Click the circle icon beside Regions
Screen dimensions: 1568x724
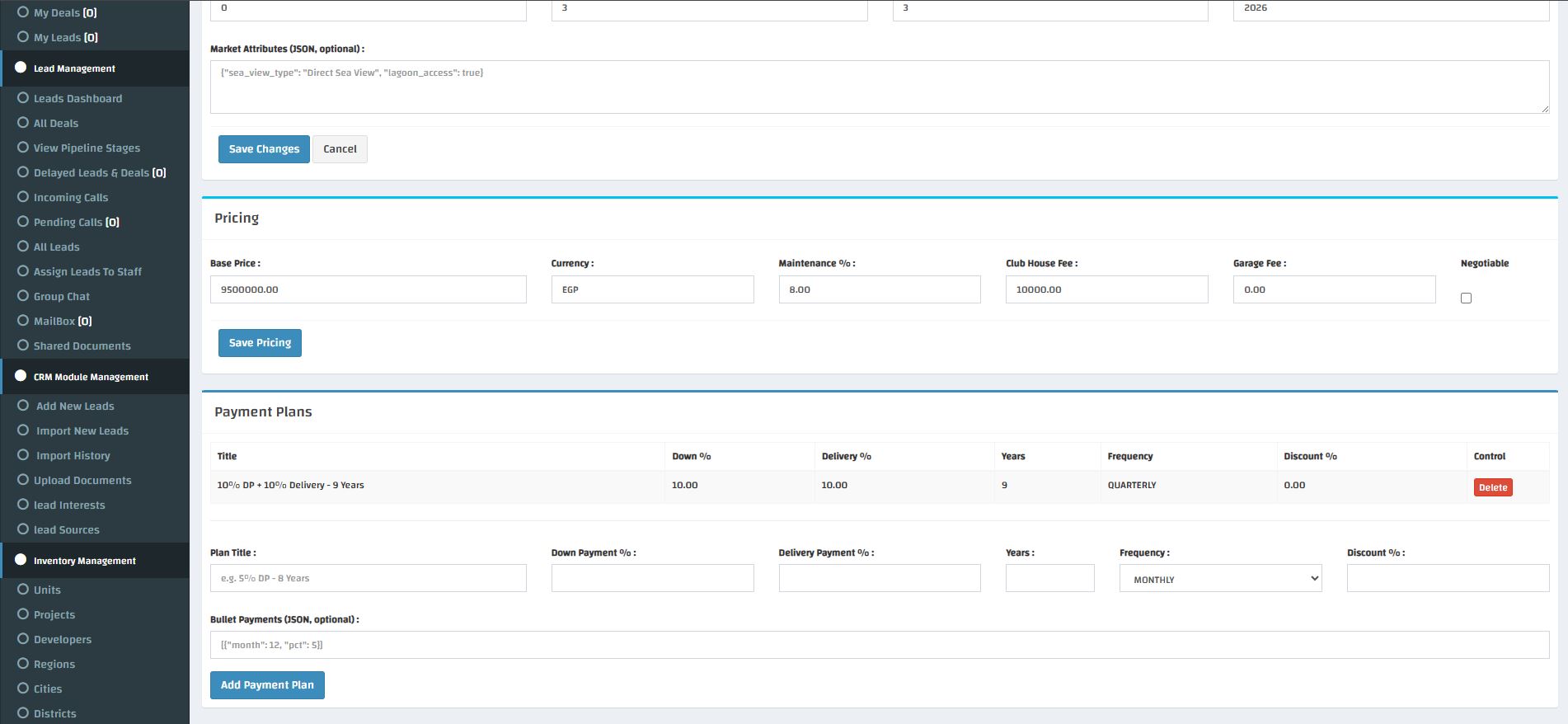click(x=23, y=663)
